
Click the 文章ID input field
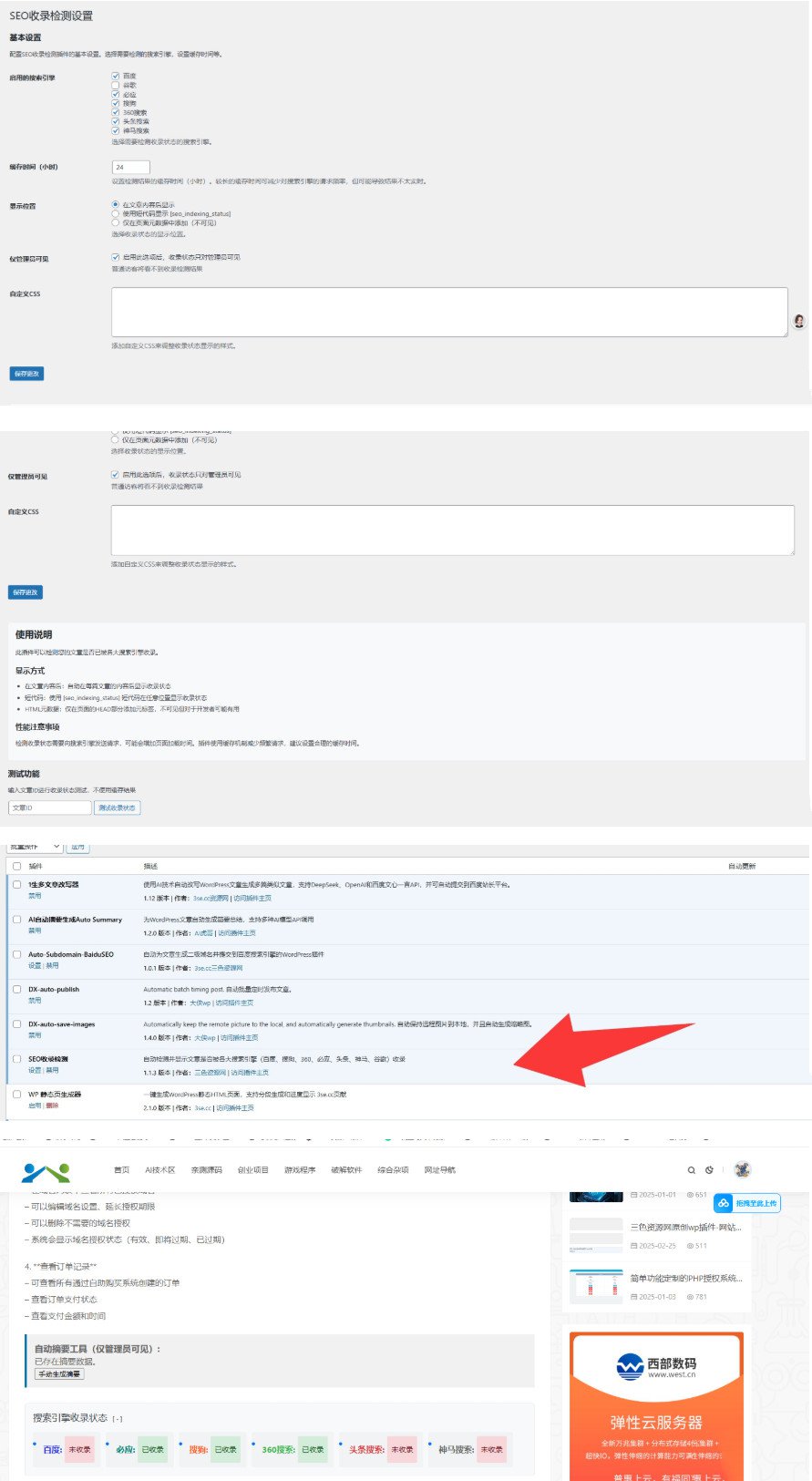50,807
